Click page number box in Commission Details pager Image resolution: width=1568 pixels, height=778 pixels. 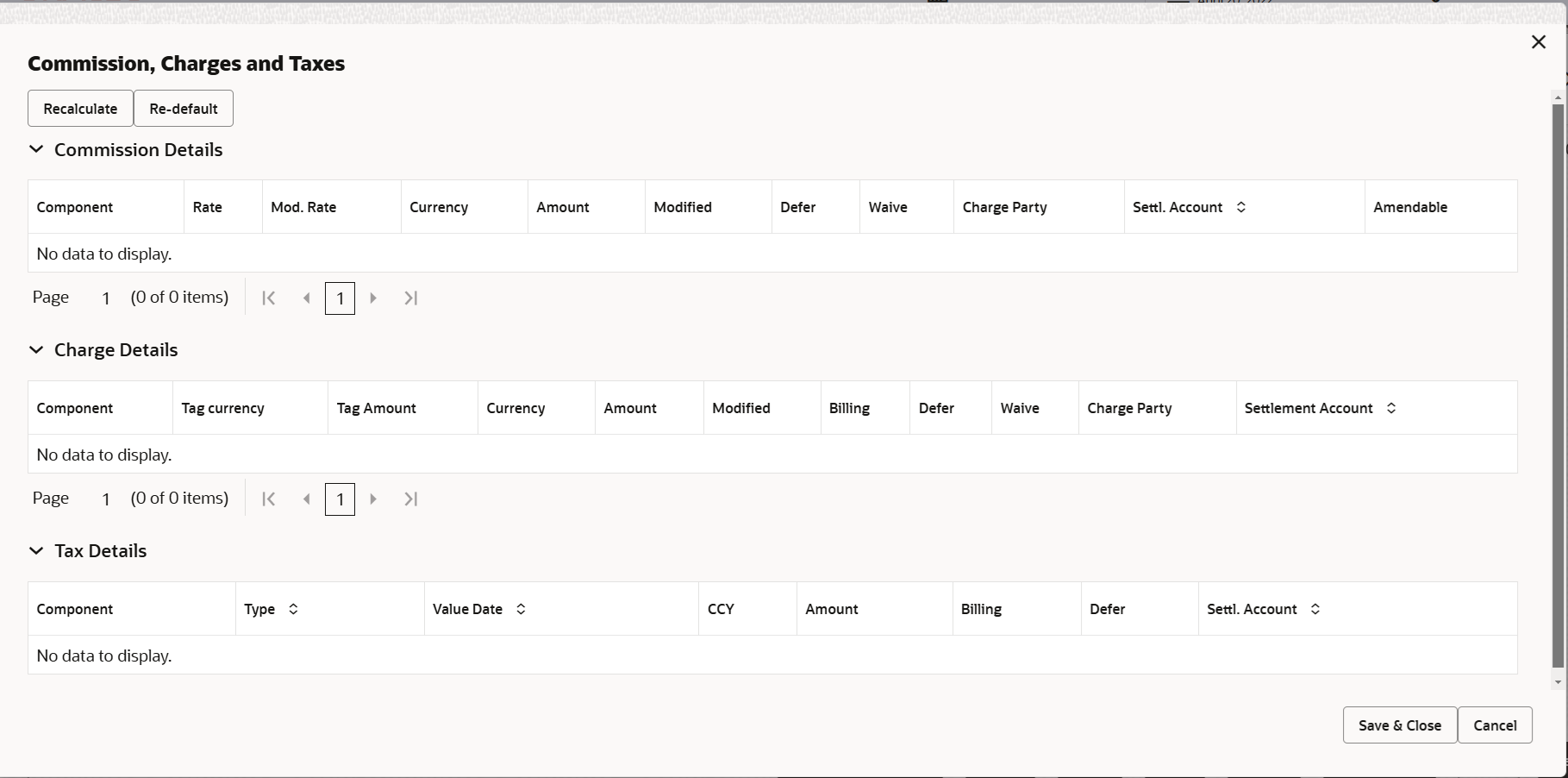pyautogui.click(x=340, y=298)
